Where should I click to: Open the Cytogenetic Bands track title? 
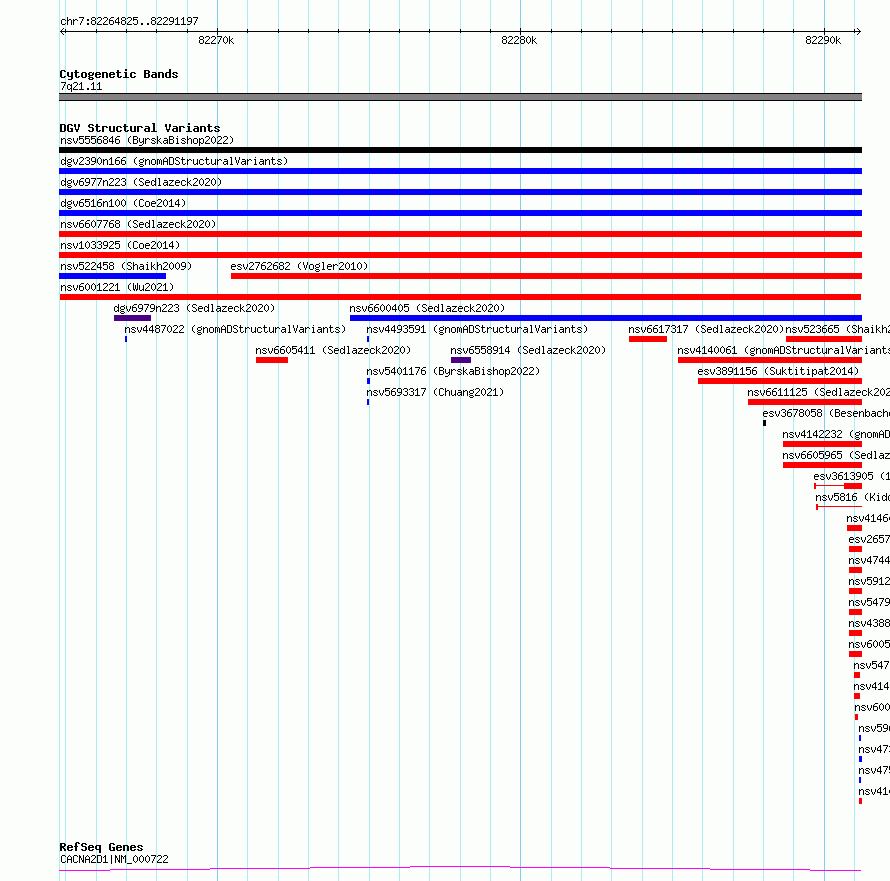(119, 74)
